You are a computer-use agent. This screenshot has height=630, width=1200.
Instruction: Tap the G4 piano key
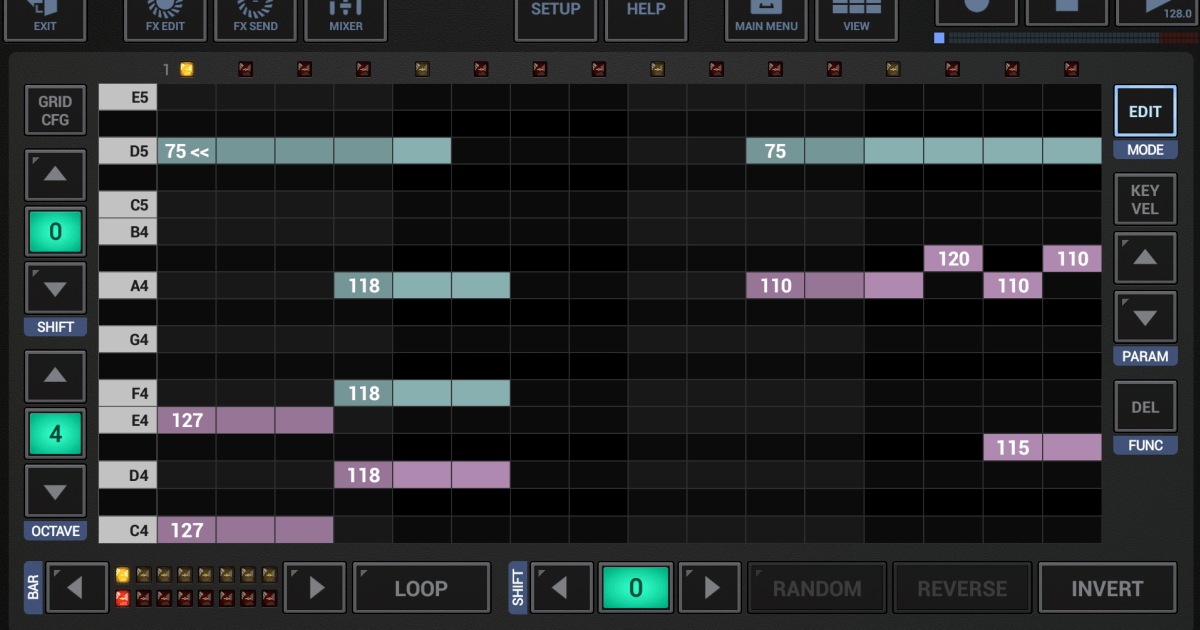(127, 340)
